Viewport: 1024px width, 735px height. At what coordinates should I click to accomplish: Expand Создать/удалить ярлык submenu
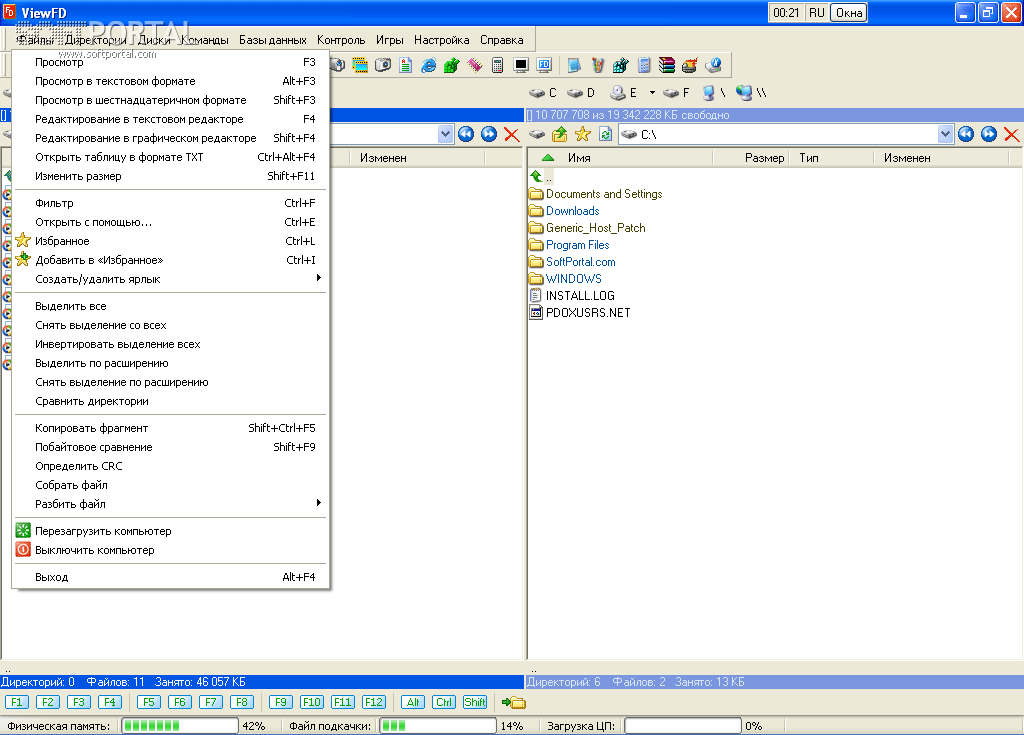tap(170, 279)
